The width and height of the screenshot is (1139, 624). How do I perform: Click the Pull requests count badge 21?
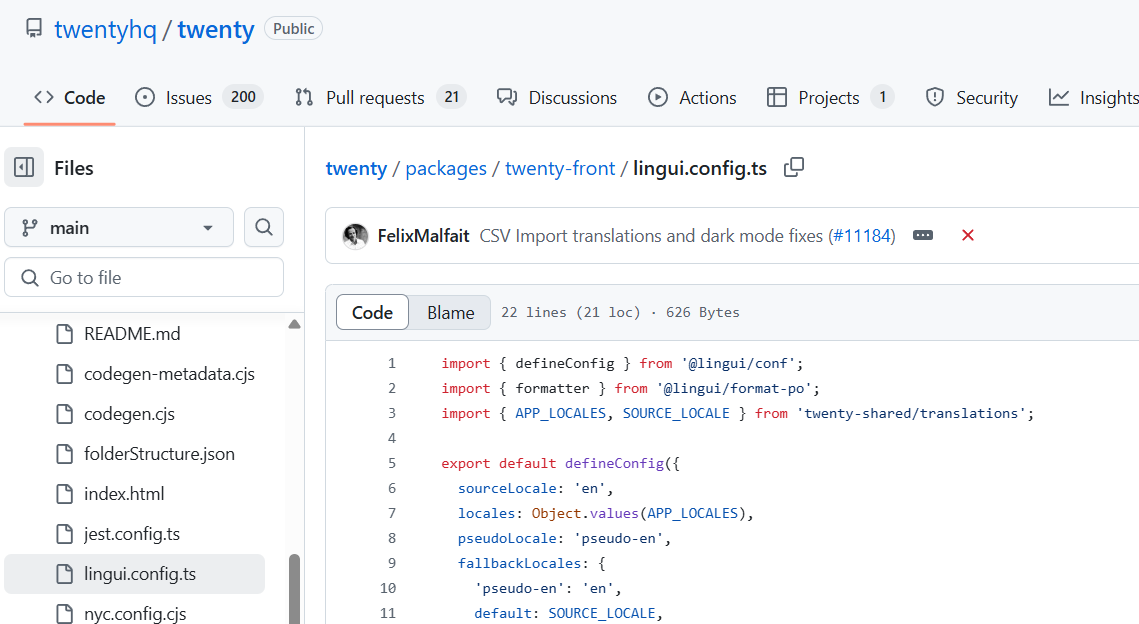click(x=452, y=97)
